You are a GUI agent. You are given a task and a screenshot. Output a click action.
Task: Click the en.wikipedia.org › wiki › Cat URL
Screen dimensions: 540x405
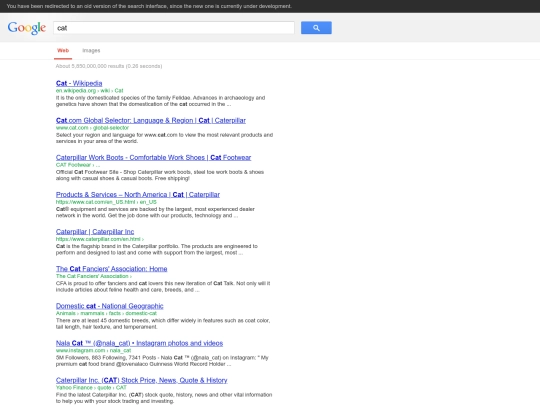tap(90, 91)
